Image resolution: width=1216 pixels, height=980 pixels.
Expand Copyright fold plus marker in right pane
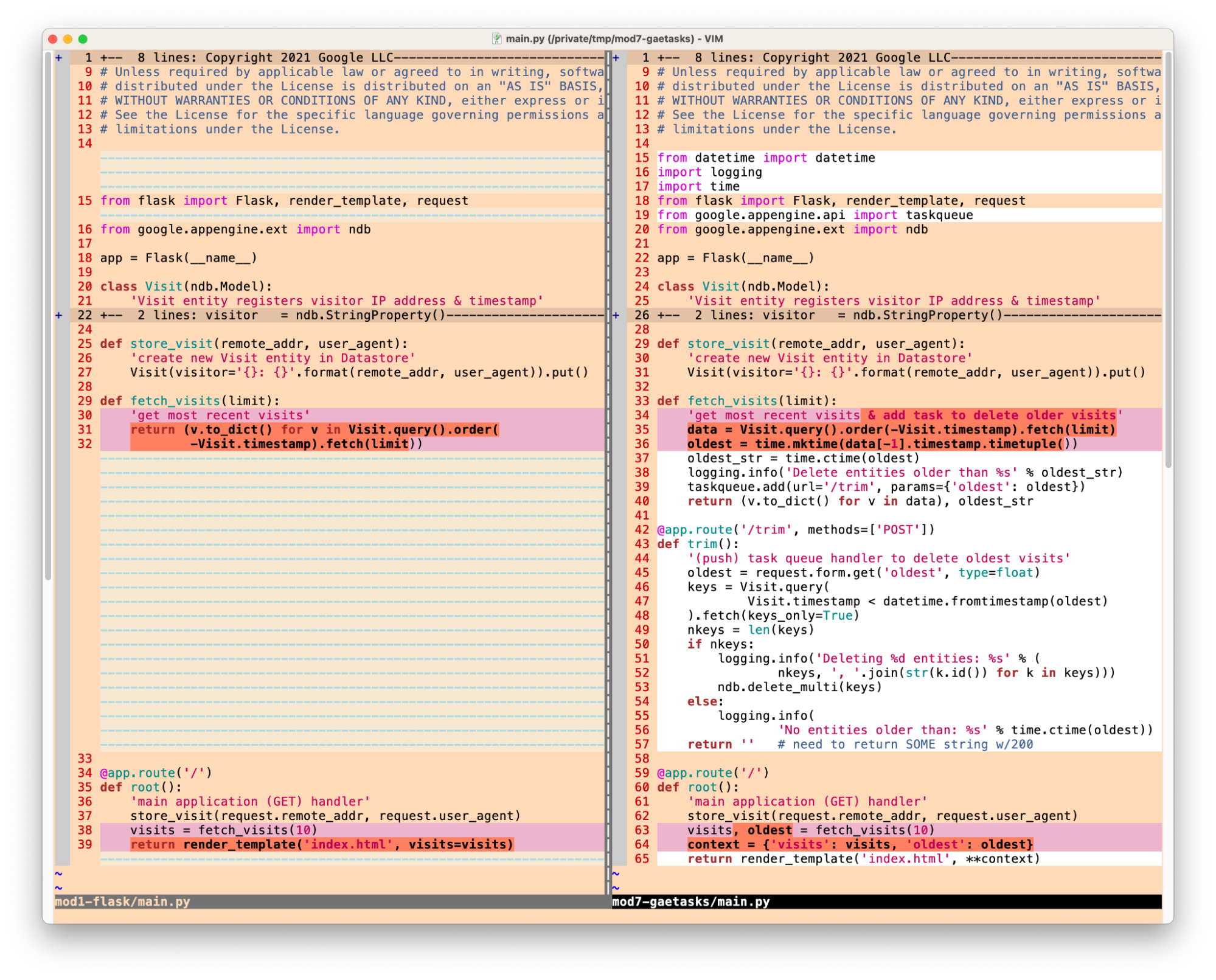coord(616,58)
